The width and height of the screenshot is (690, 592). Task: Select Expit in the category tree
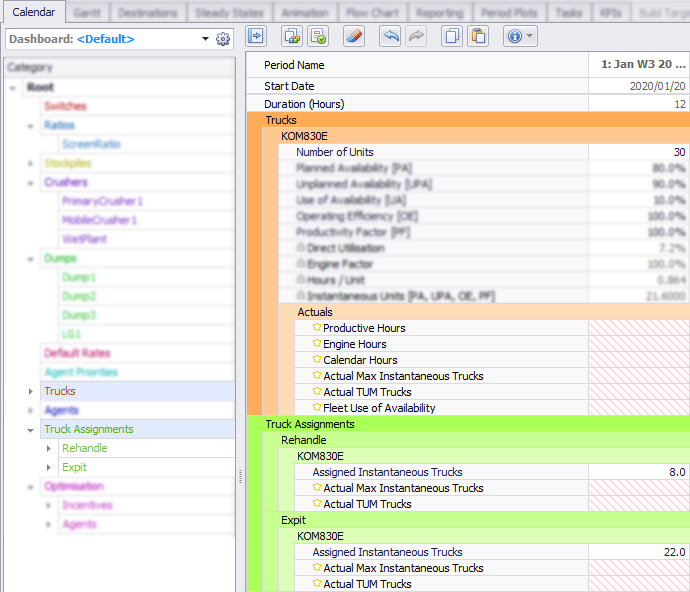(x=74, y=467)
